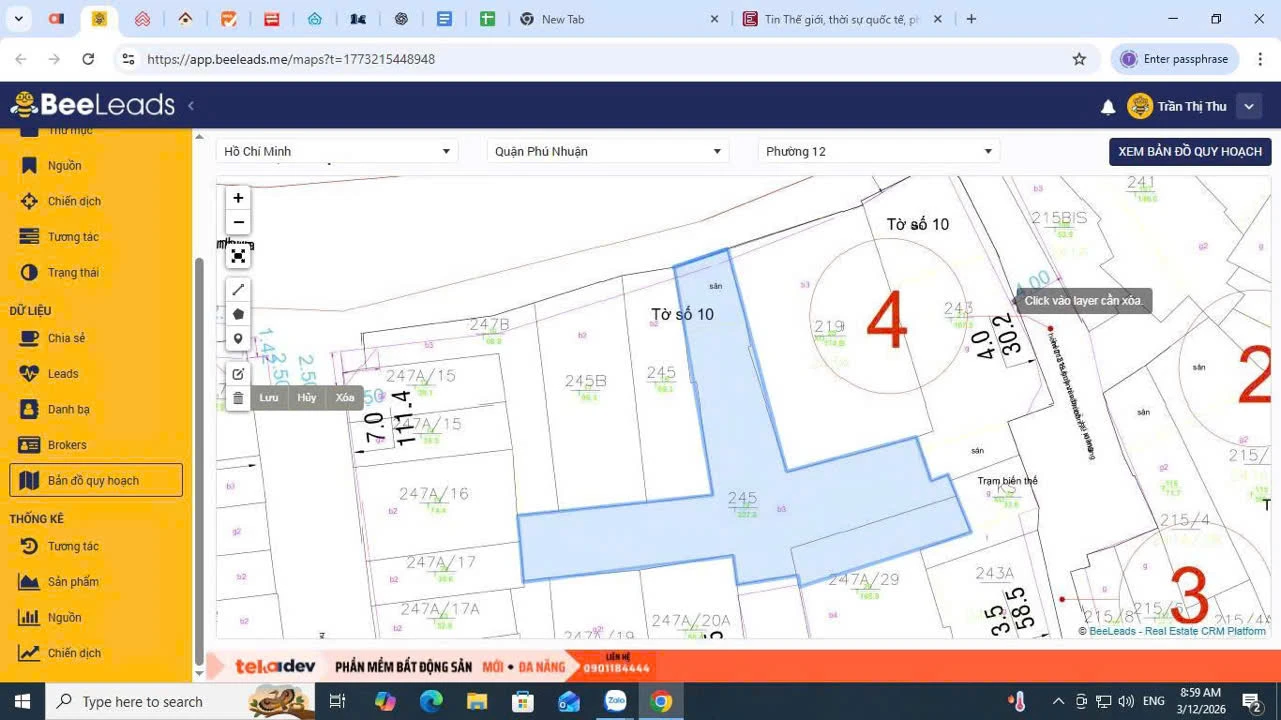Expand the Phường 12 ward dropdown
1281x720 pixels.
tap(878, 151)
